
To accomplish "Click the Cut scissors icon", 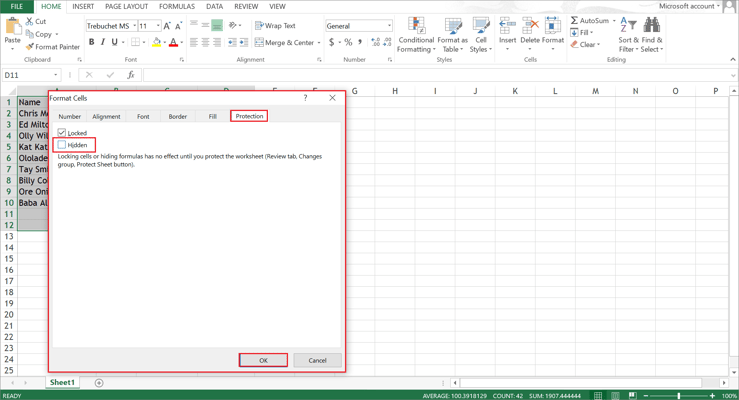I will tap(29, 21).
